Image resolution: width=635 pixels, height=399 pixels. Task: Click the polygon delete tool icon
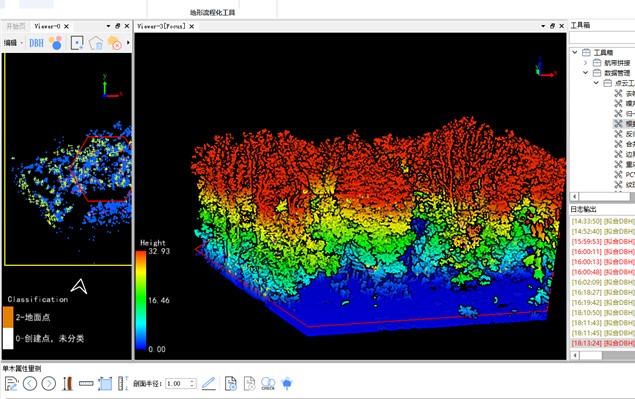pos(96,43)
